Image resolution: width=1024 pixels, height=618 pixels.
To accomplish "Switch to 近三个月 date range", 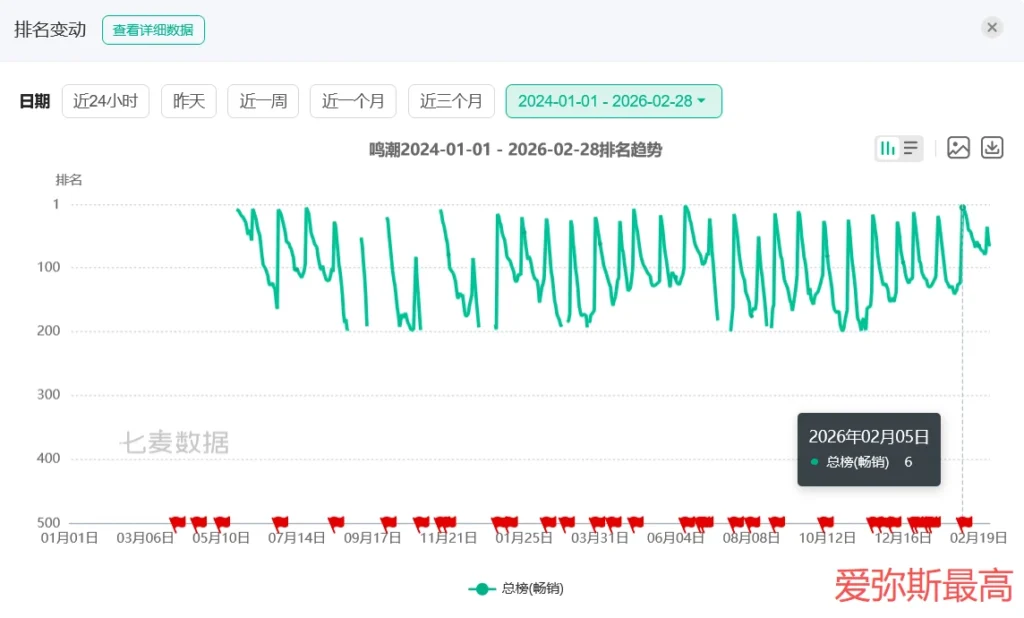I will point(451,101).
